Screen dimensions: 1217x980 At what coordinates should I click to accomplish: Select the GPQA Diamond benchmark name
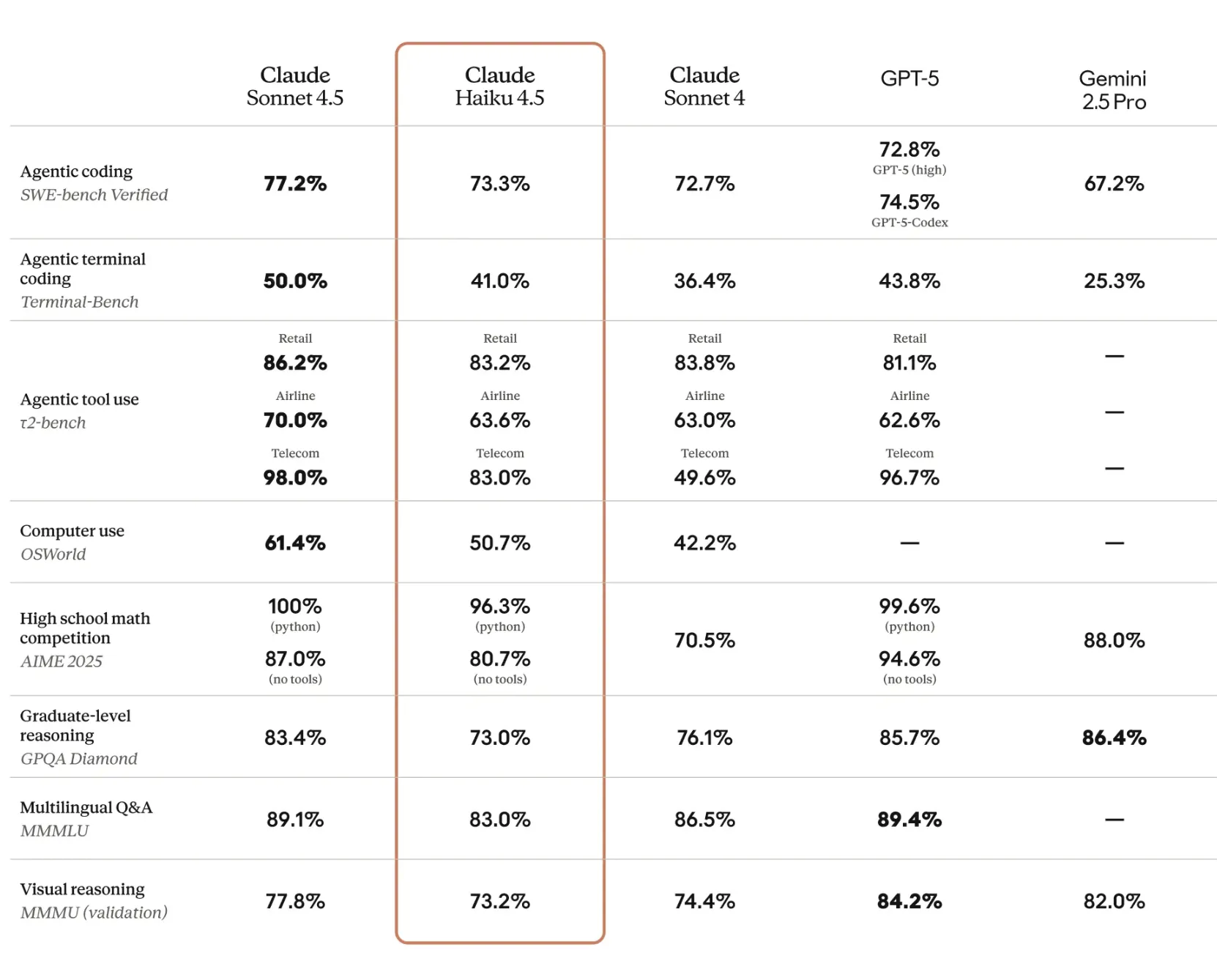click(79, 759)
